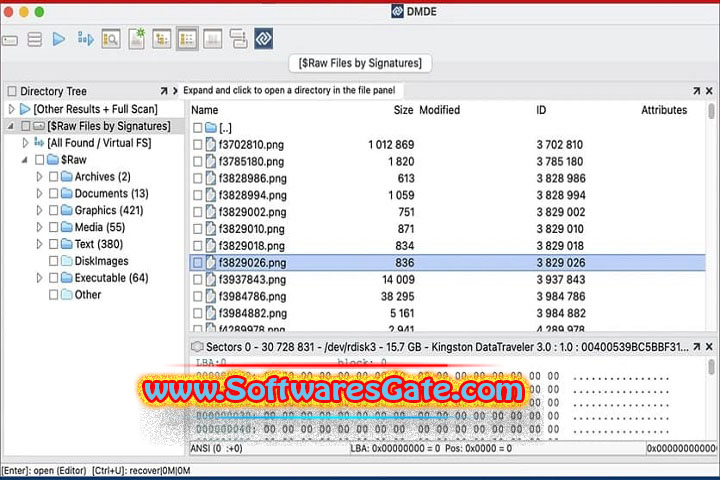Click the ANSI encoding status field
The width and height of the screenshot is (720, 480).
click(x=269, y=448)
